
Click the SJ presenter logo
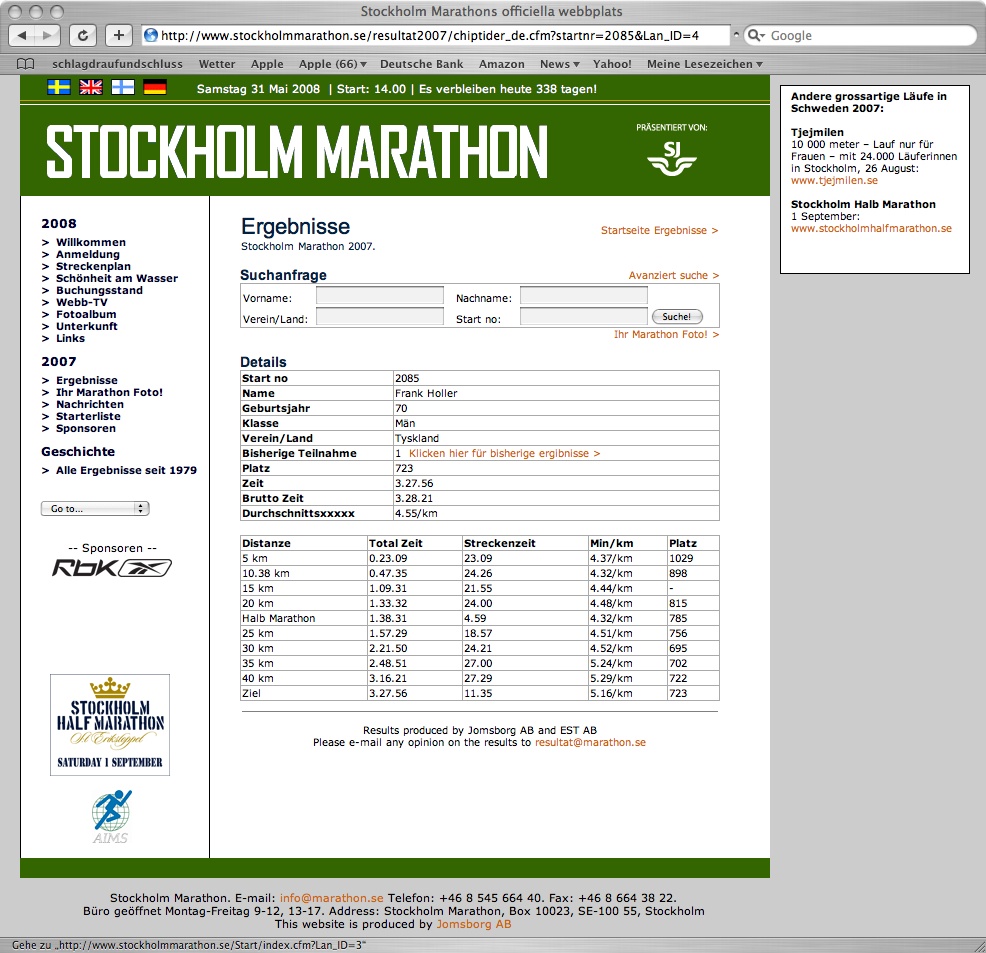pos(672,157)
